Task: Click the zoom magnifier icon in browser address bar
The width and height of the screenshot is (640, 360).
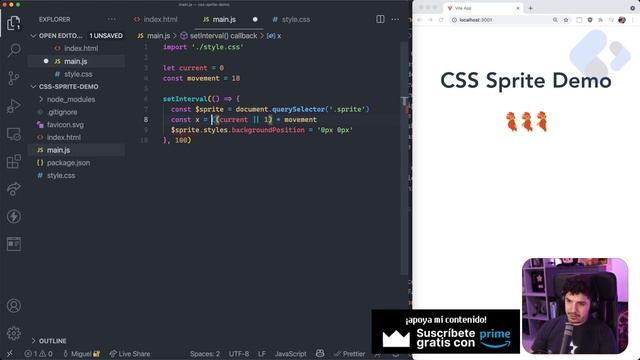Action: coord(555,20)
